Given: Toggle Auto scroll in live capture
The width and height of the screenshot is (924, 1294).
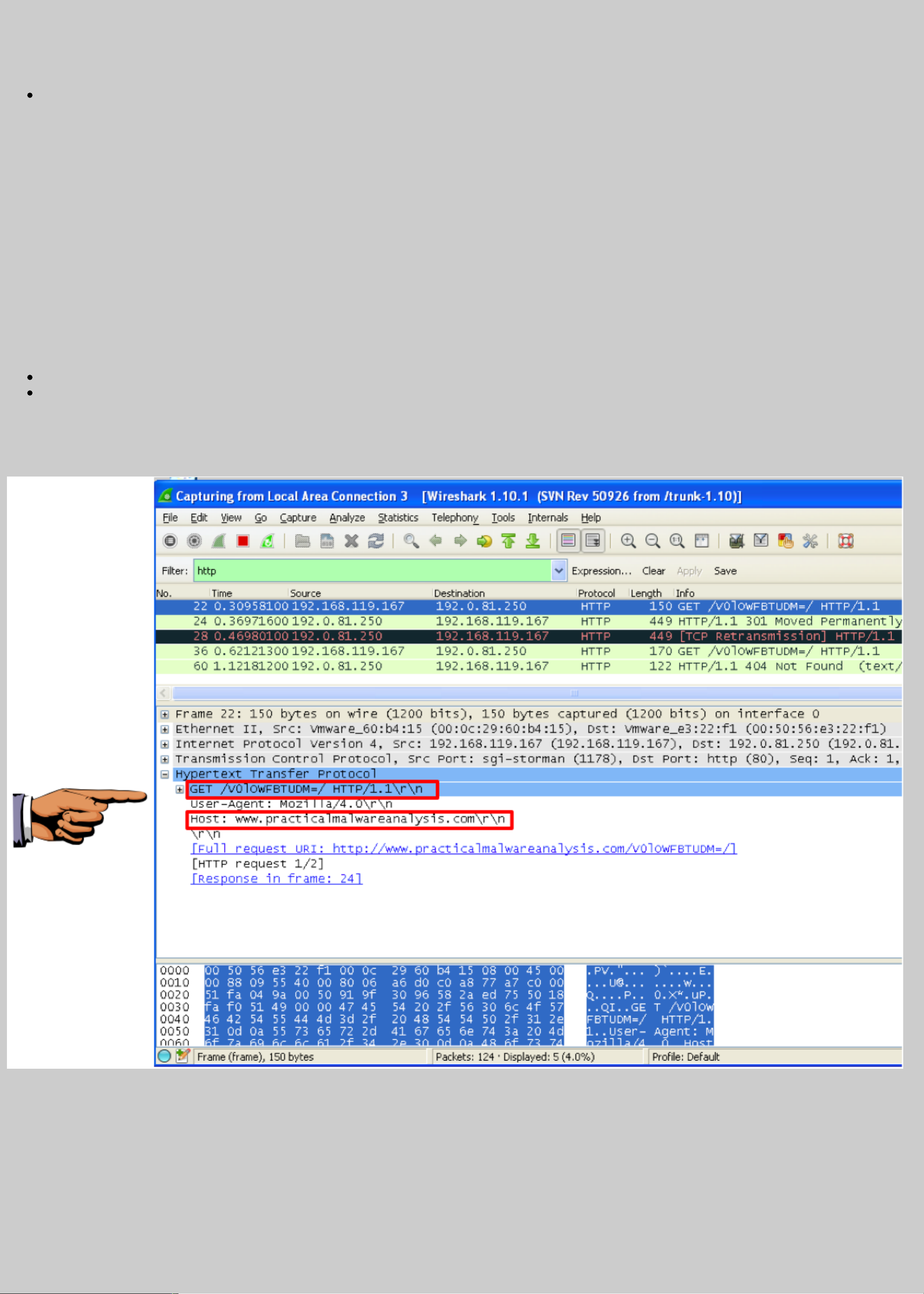Looking at the screenshot, I should [x=592, y=541].
